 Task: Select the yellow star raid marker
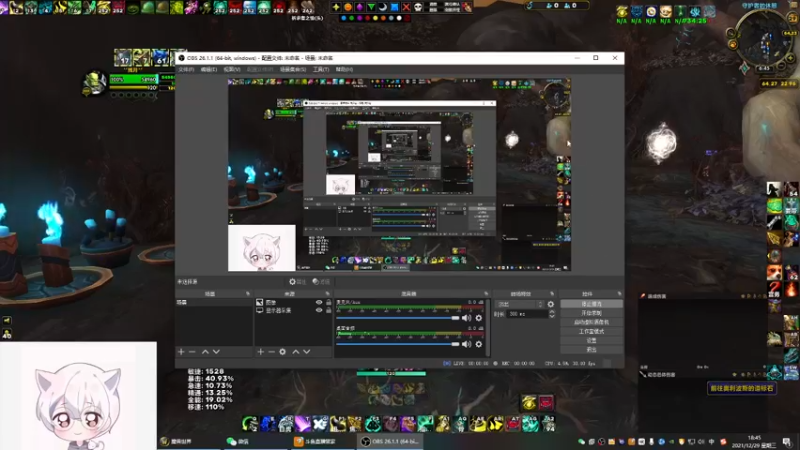tap(336, 7)
